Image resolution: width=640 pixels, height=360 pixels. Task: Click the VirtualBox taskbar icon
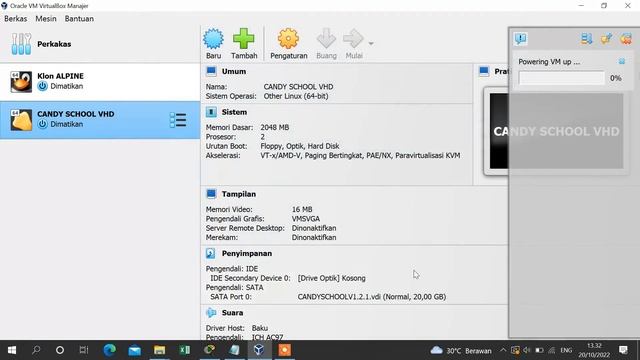pyautogui.click(x=259, y=350)
